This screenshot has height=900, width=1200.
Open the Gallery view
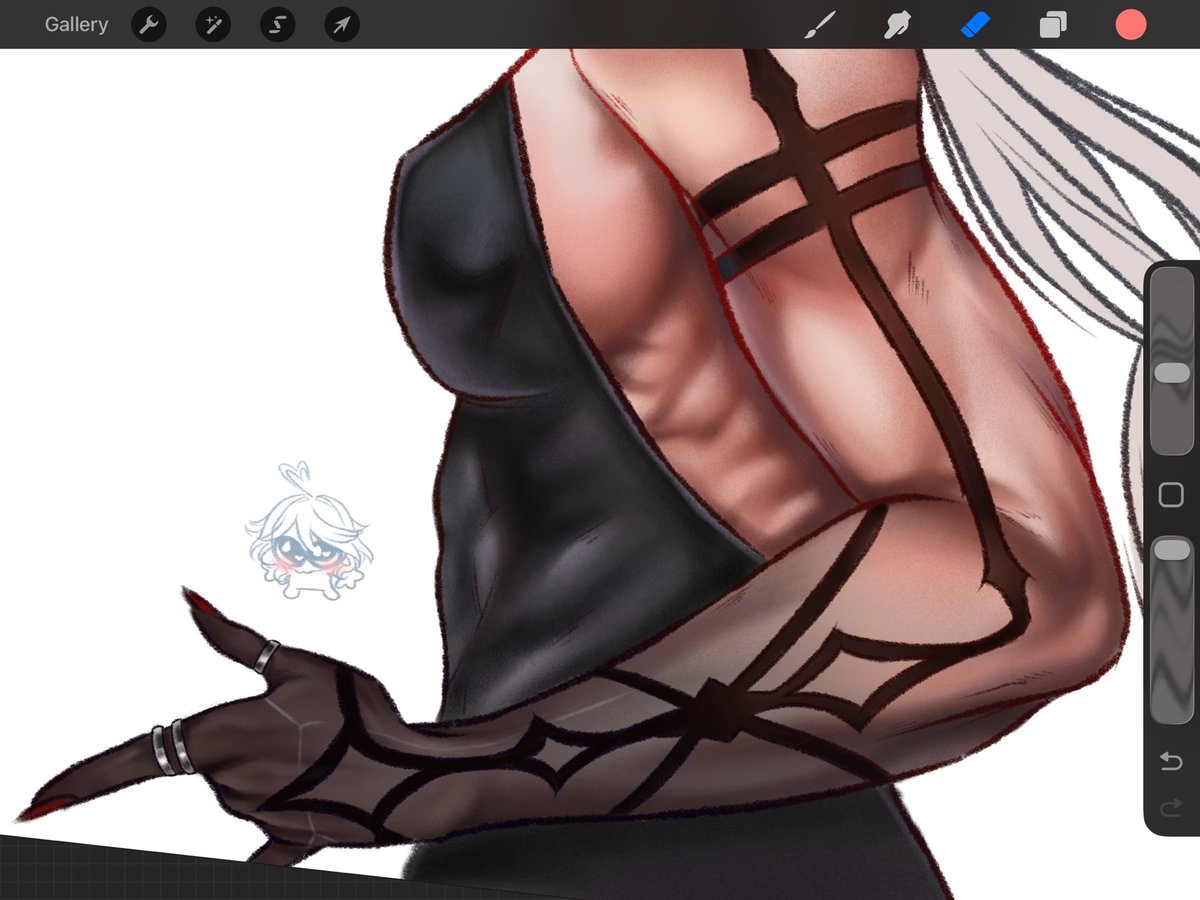[x=76, y=25]
